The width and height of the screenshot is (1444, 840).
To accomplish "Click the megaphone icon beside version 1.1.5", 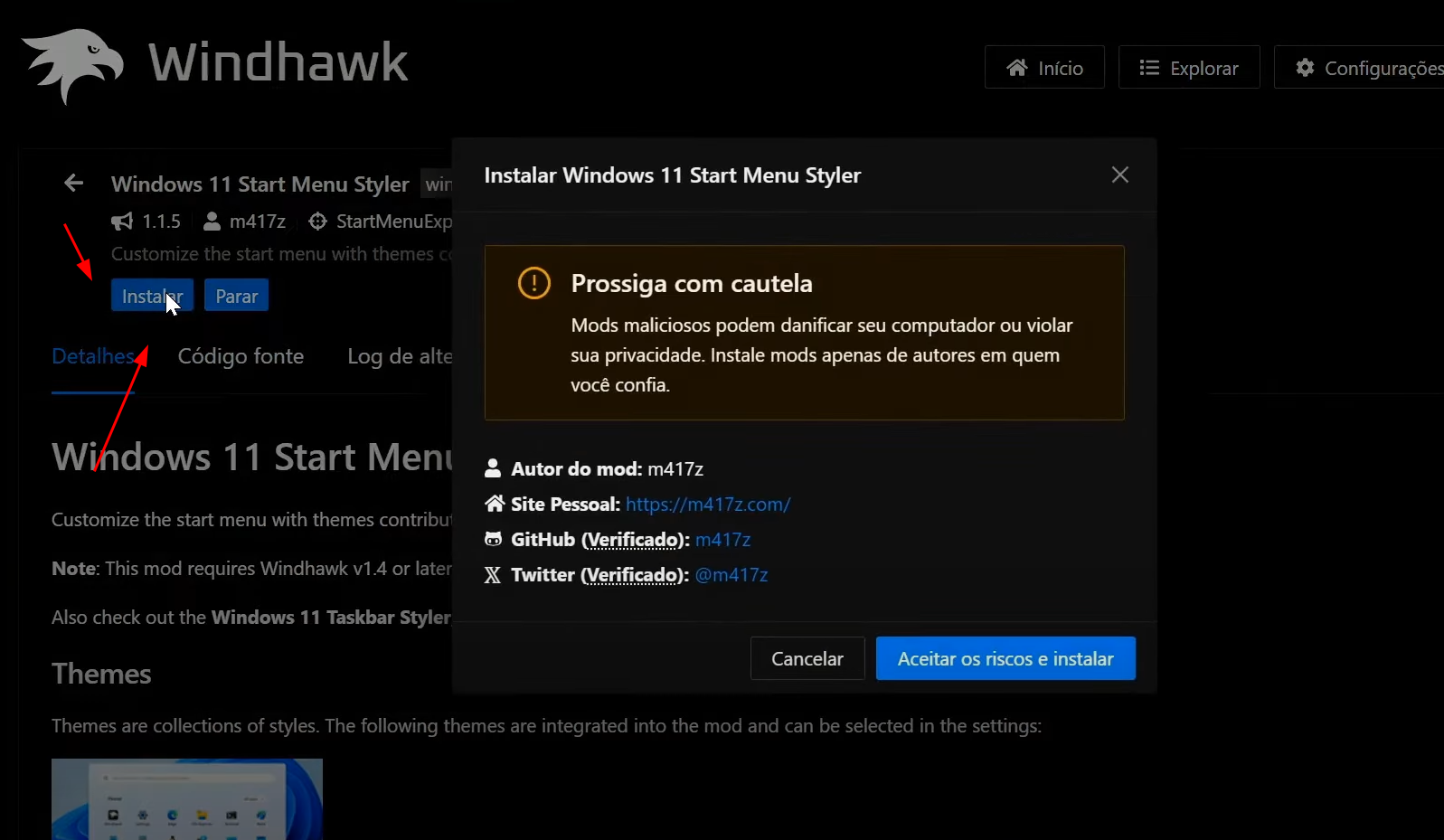I will click(x=122, y=221).
